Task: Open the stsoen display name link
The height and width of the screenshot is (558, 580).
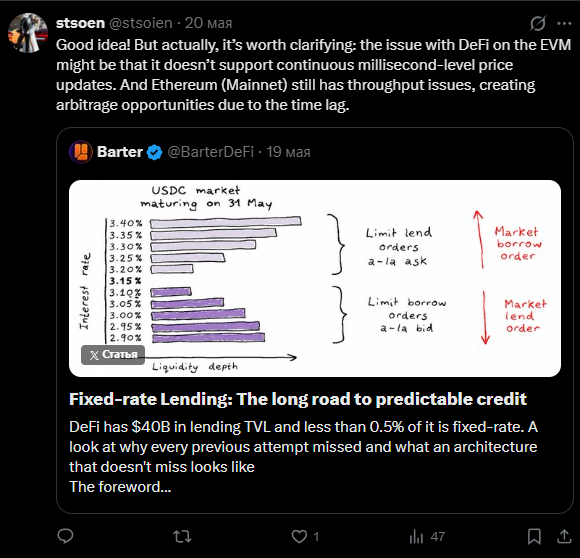Action: [x=80, y=23]
